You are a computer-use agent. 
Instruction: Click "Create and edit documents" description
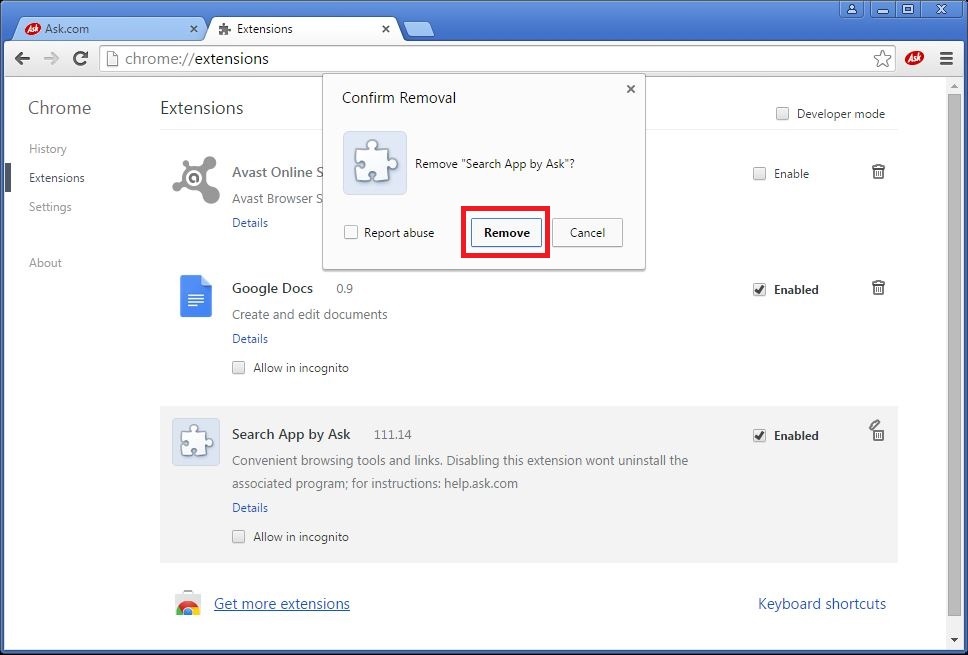(310, 315)
